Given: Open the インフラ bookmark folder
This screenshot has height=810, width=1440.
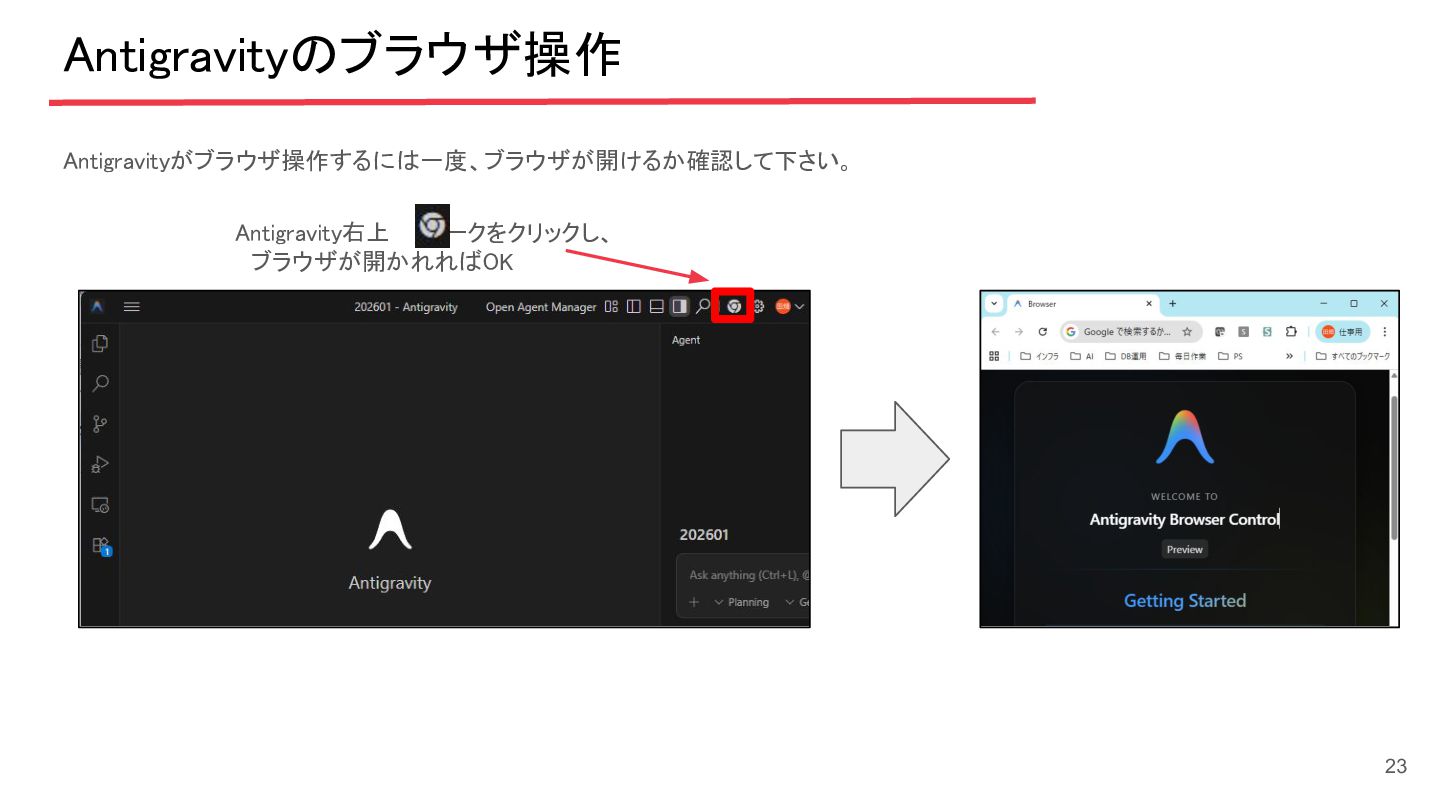Looking at the screenshot, I should [x=1039, y=356].
